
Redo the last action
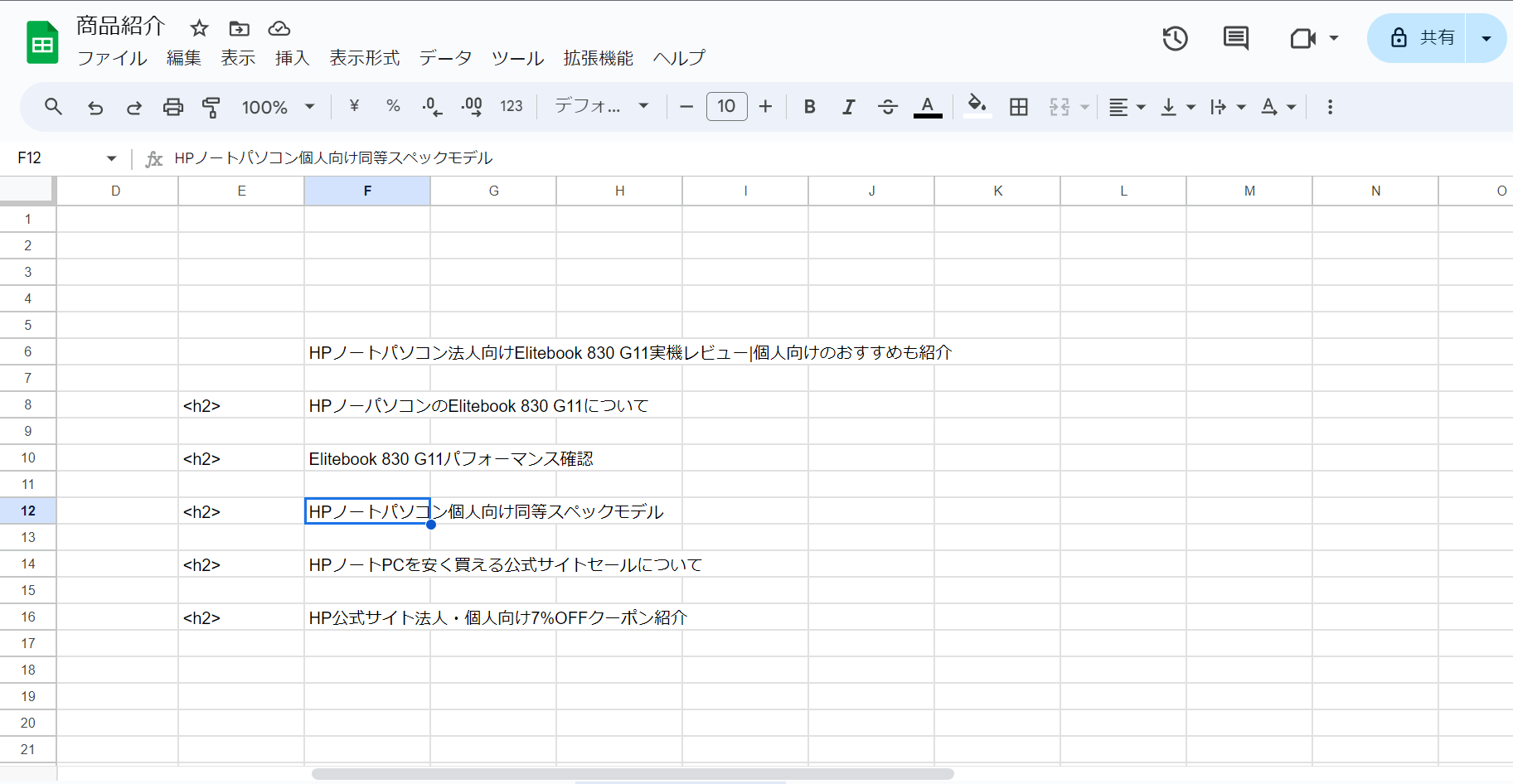click(x=133, y=107)
